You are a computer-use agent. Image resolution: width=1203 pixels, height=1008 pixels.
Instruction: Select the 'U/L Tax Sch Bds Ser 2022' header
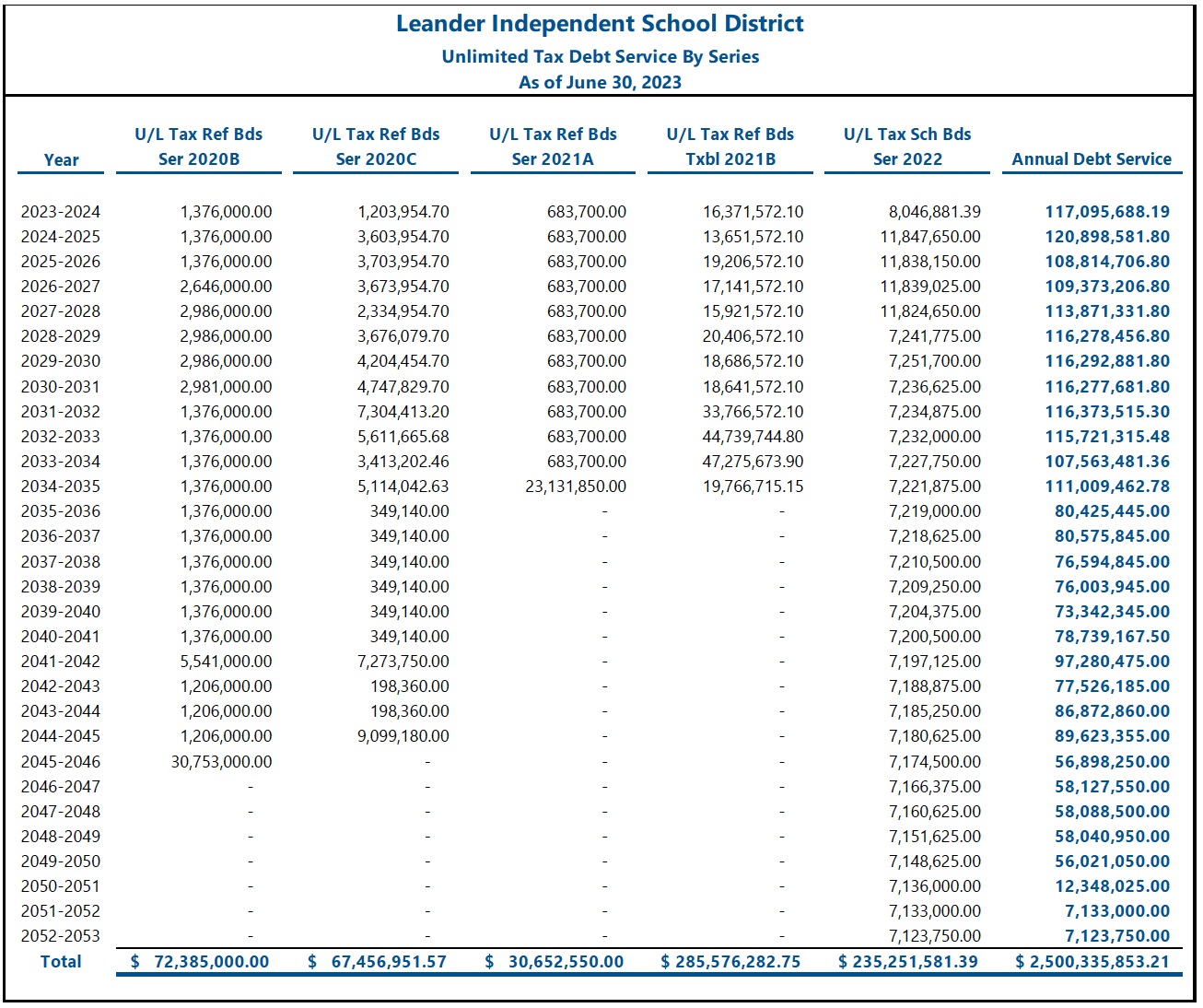pyautogui.click(x=907, y=147)
